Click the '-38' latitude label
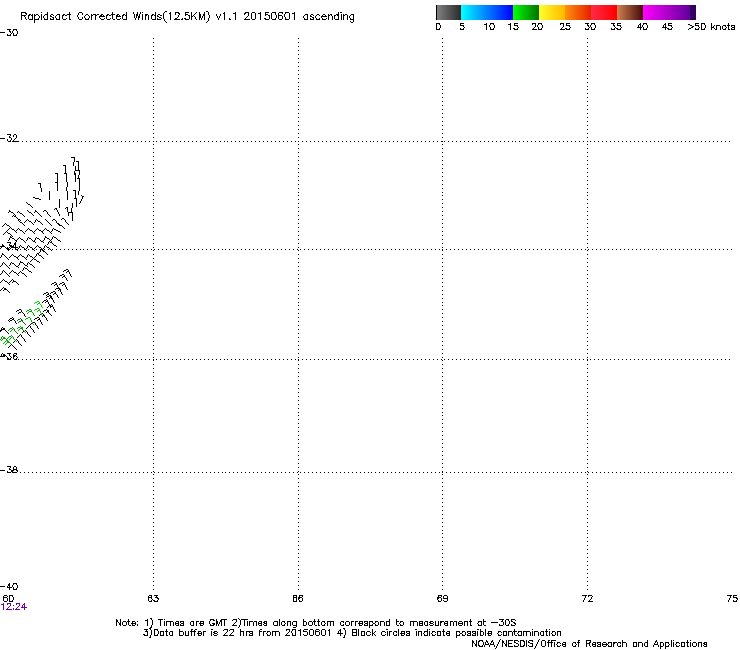 pyautogui.click(x=9, y=470)
